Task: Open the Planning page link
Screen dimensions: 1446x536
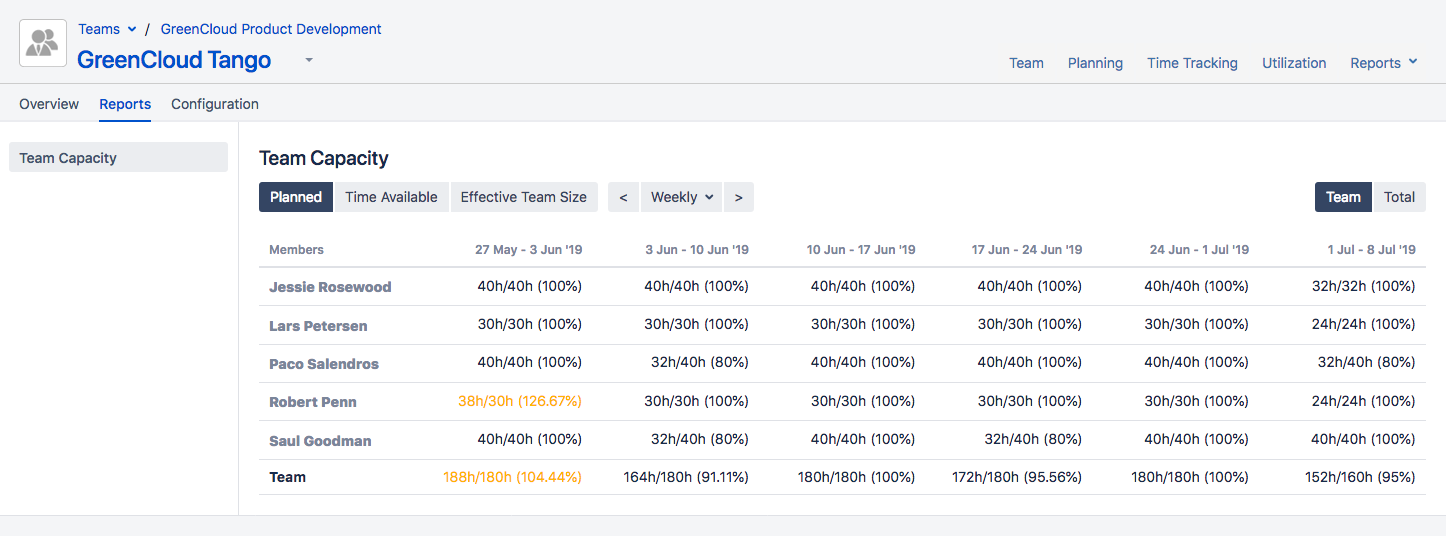Action: pyautogui.click(x=1095, y=63)
